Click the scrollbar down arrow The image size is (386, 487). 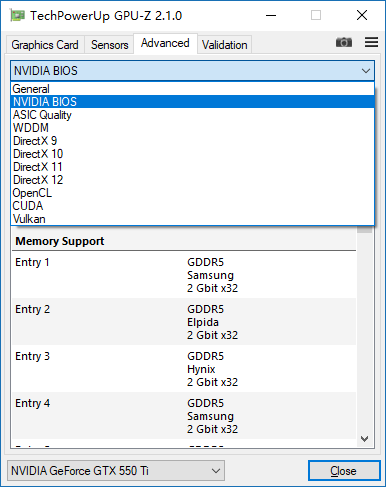365,439
